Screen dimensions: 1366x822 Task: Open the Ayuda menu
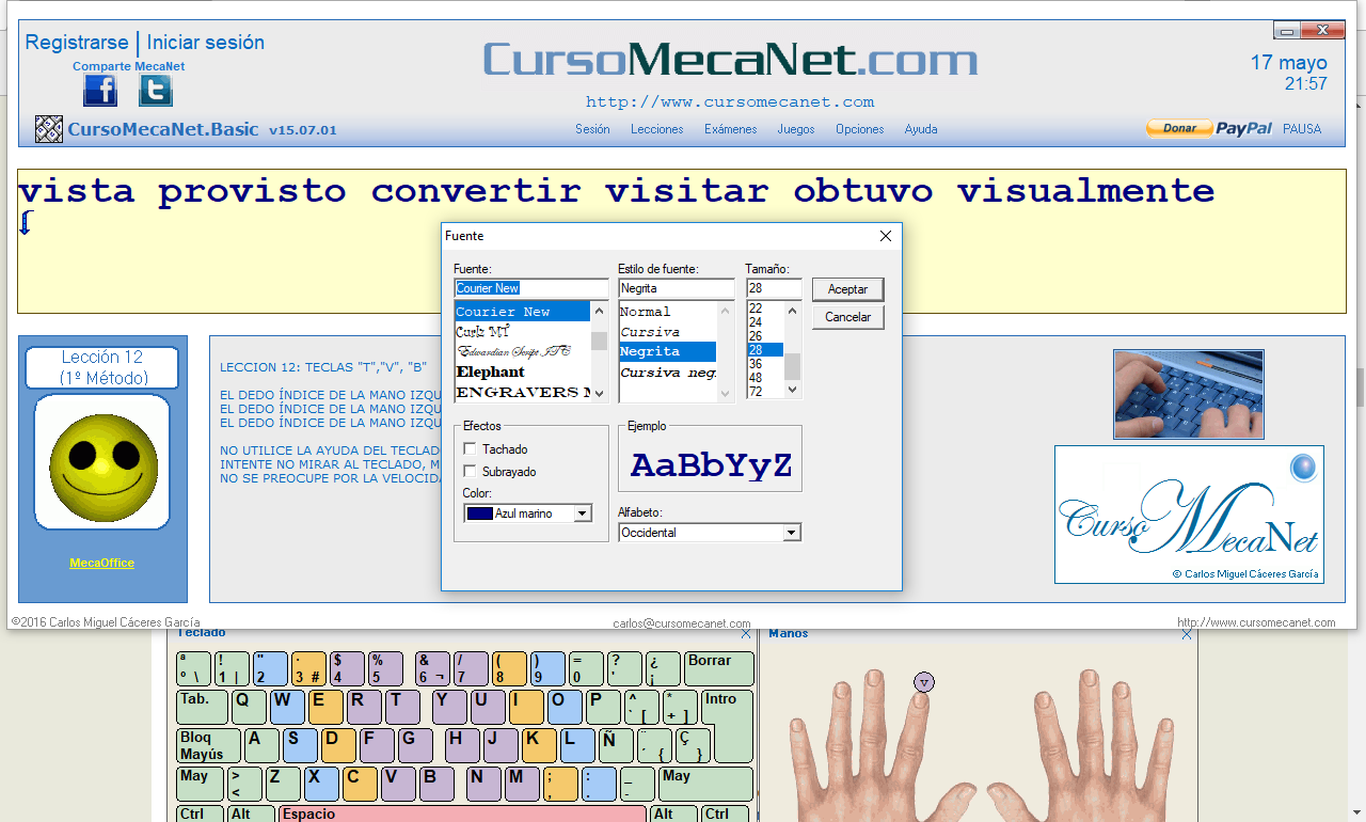(x=921, y=129)
